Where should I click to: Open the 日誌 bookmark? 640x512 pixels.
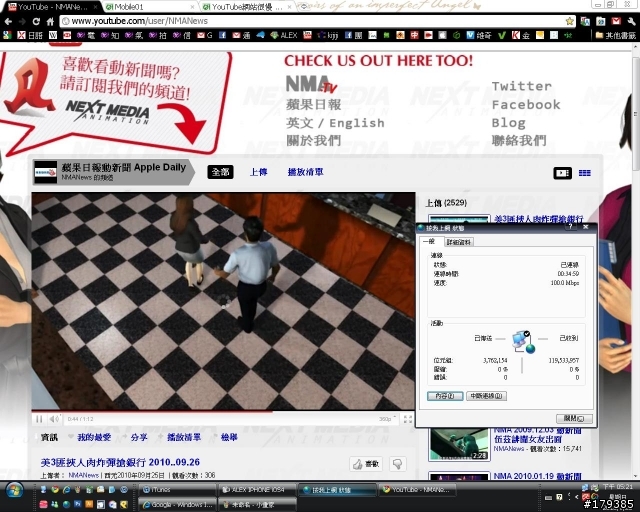[30, 36]
